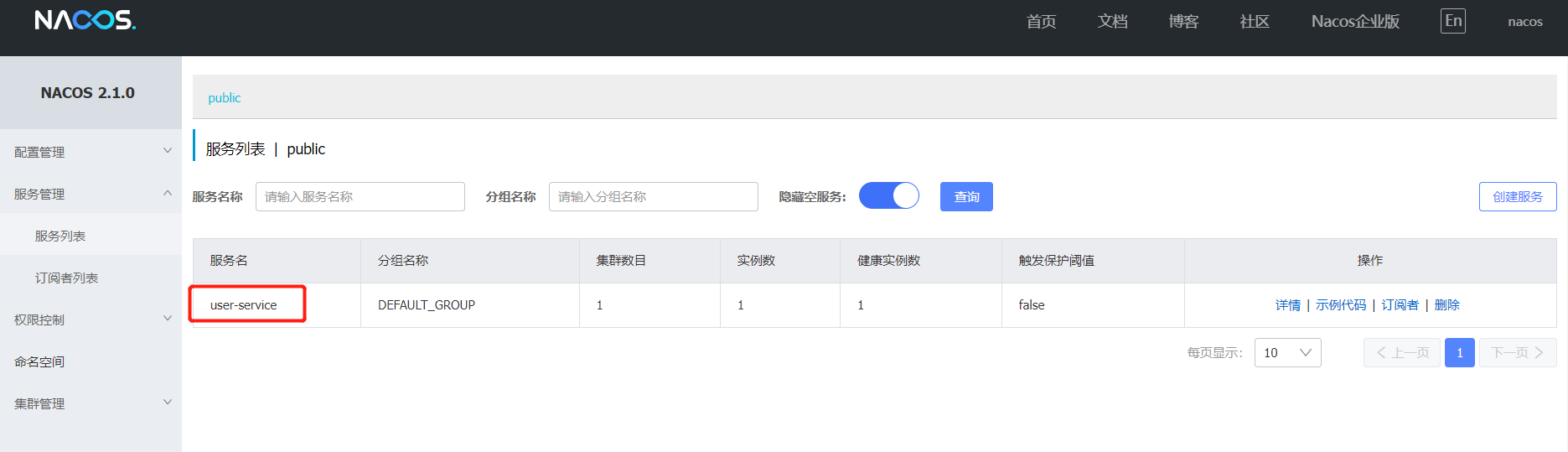Go to 命名空间 in the sidebar
Screen dimensions: 1568x452
click(x=39, y=362)
